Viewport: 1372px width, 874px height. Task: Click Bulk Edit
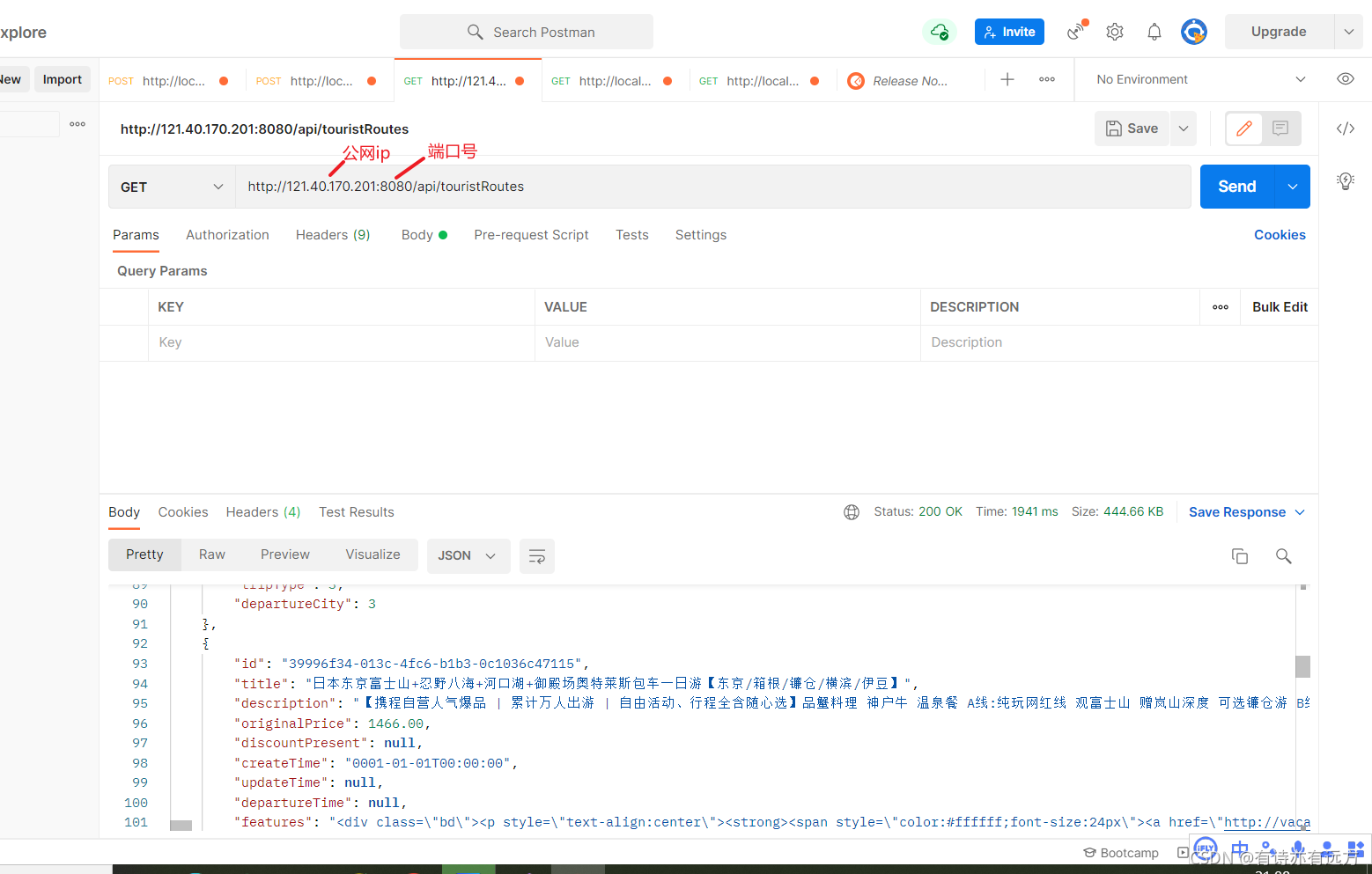pyautogui.click(x=1280, y=307)
